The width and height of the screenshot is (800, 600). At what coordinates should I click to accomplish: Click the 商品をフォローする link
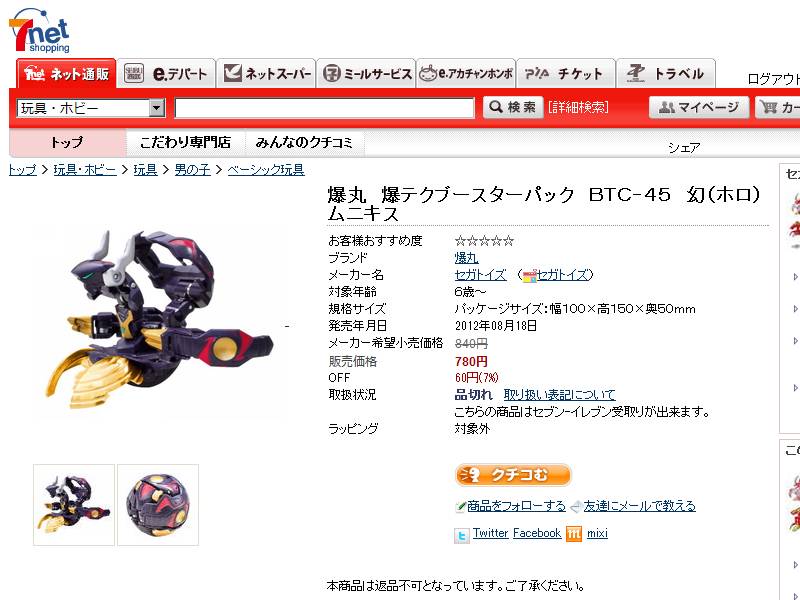(516, 506)
